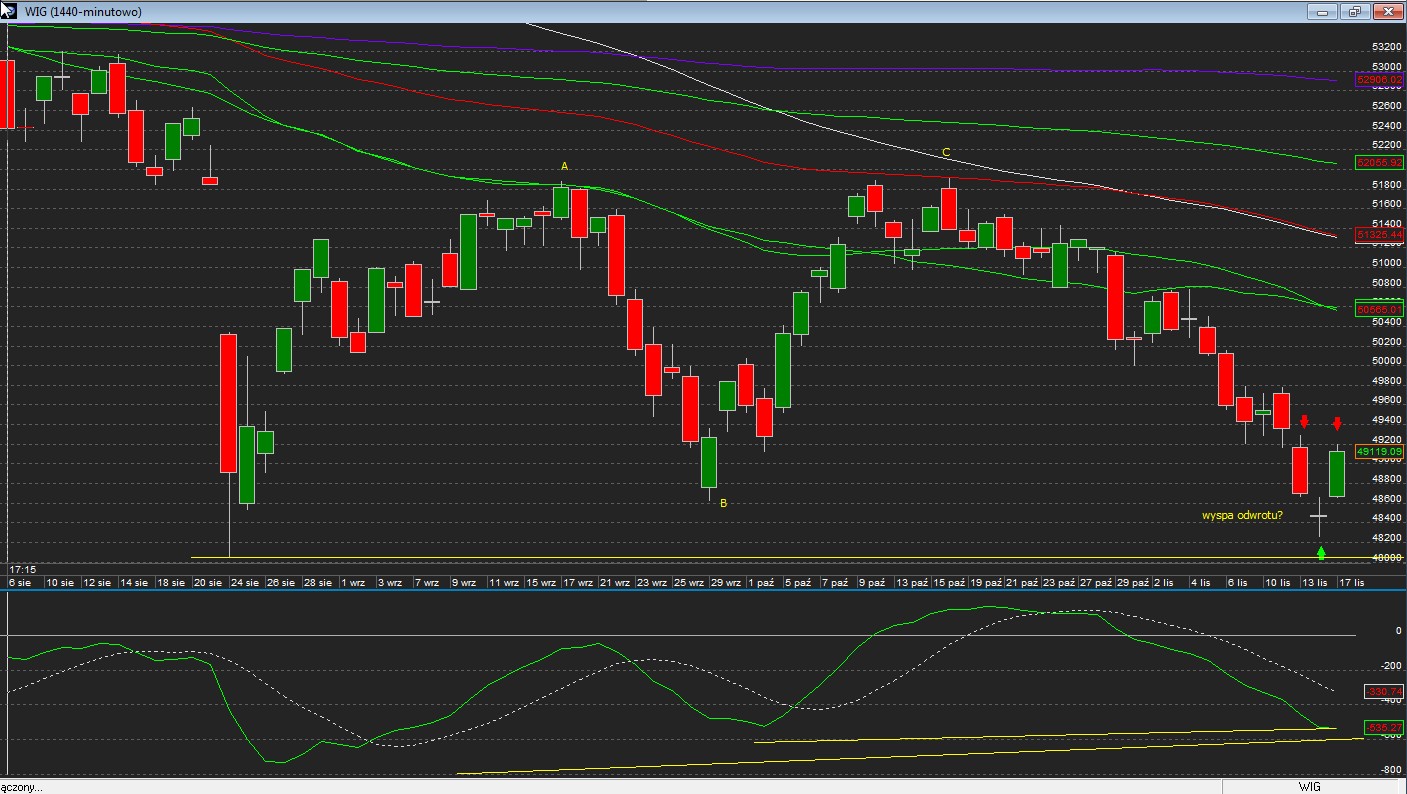1407x794 pixels.
Task: Click the red average value label 51325.44
Action: point(1379,234)
